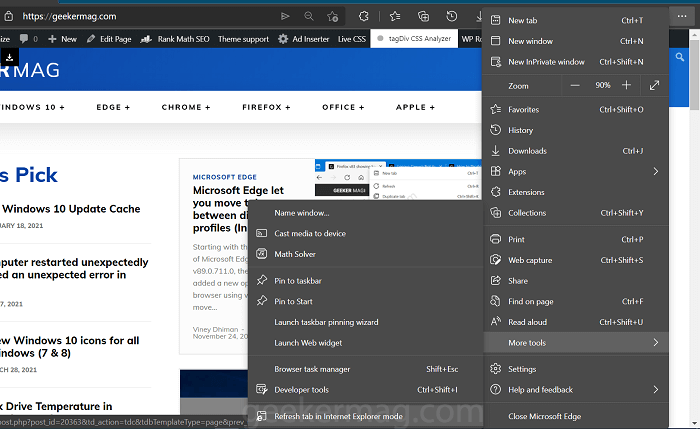Open the APPLE + site menu
The image size is (700, 429).
click(415, 107)
